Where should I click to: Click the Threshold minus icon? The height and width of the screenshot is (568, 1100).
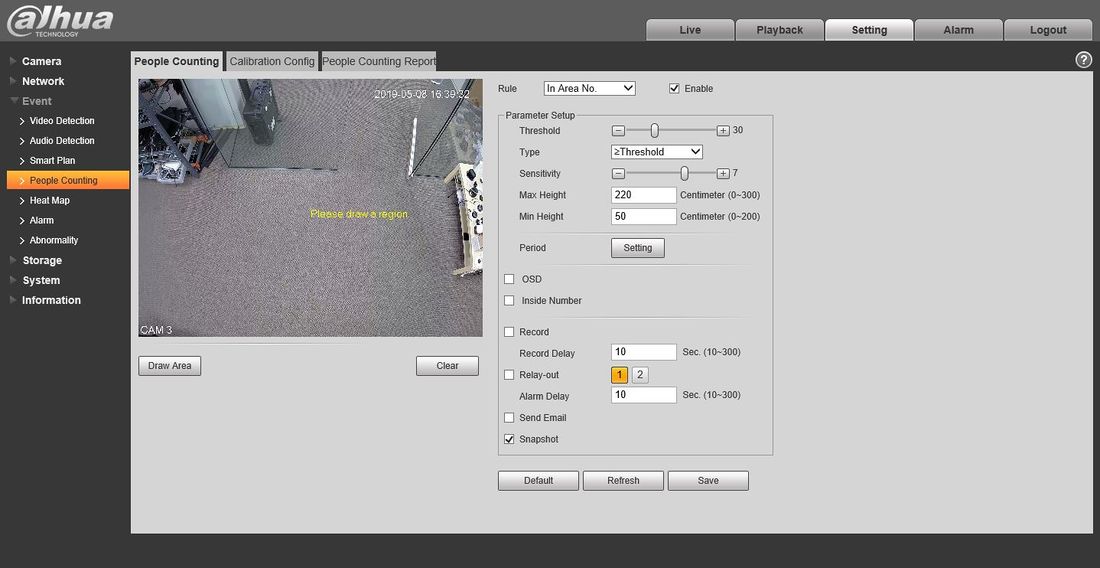(x=618, y=131)
